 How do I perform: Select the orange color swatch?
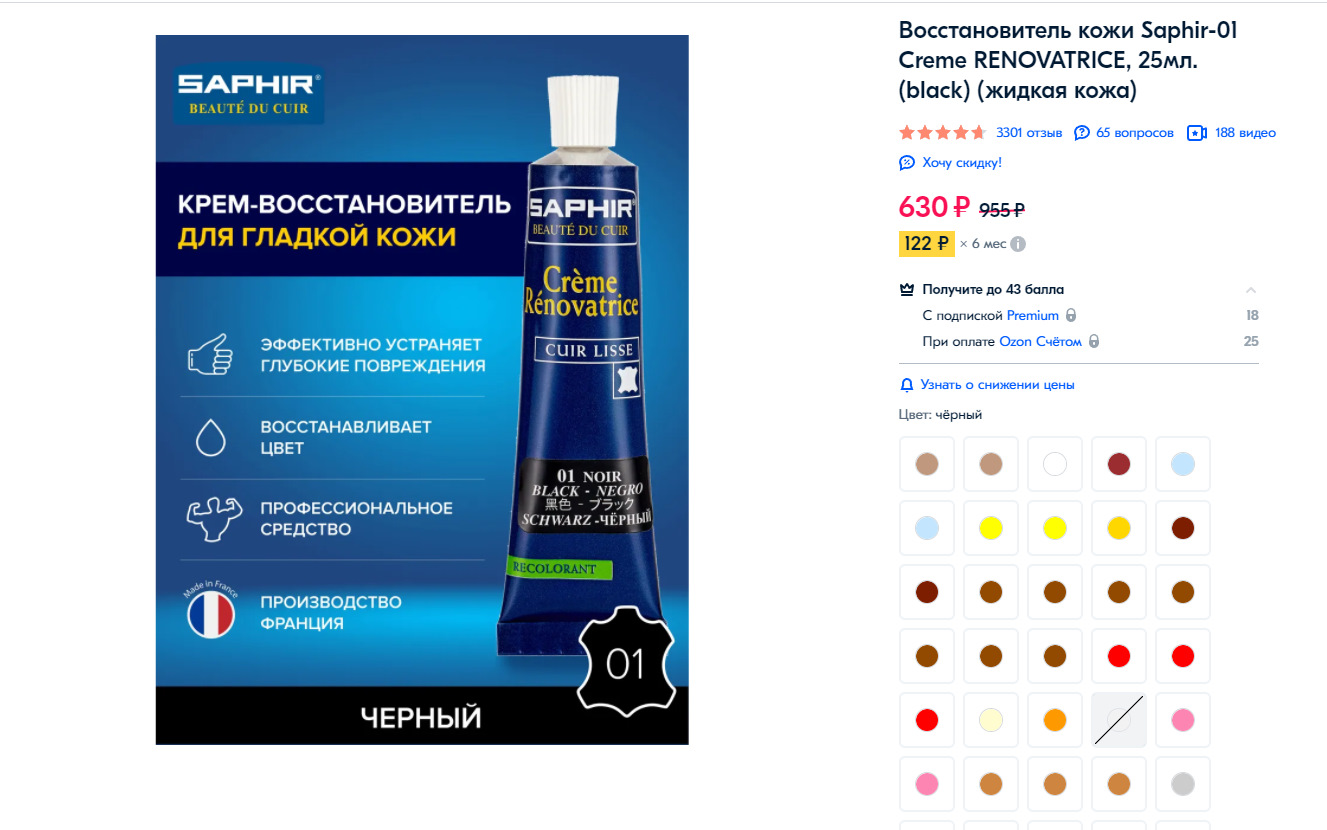(1055, 720)
